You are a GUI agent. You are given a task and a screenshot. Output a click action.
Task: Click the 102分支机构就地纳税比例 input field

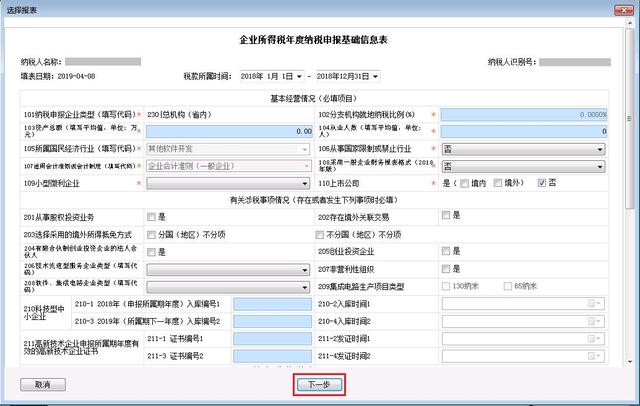pos(524,115)
